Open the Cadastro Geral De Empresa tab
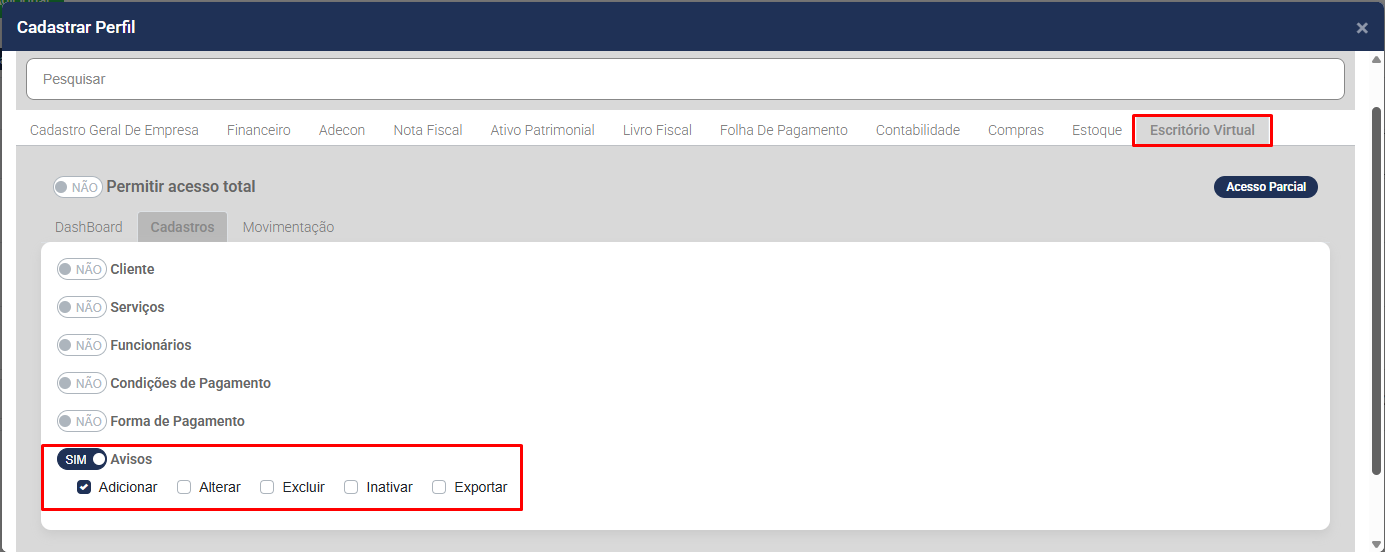Screen dimensions: 1385x552 pyautogui.click(x=114, y=130)
